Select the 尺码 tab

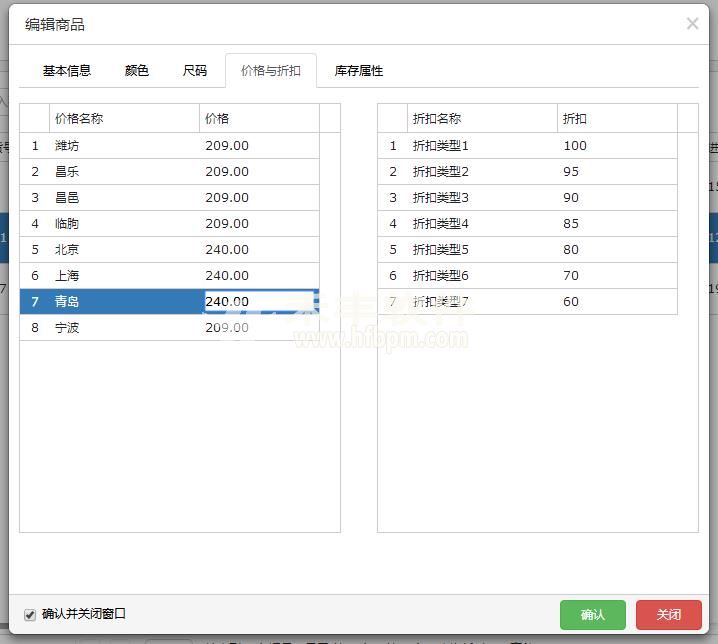pos(195,71)
